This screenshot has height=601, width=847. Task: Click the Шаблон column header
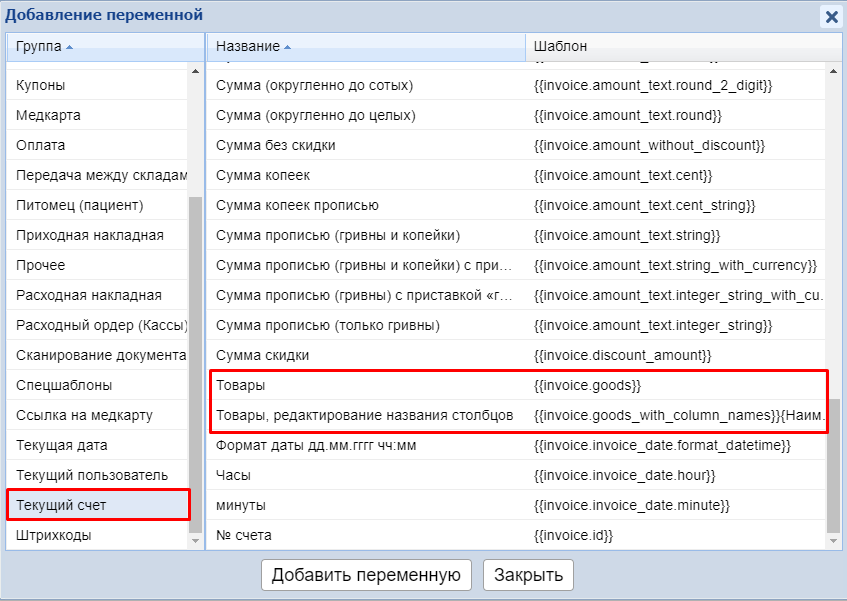pyautogui.click(x=560, y=47)
